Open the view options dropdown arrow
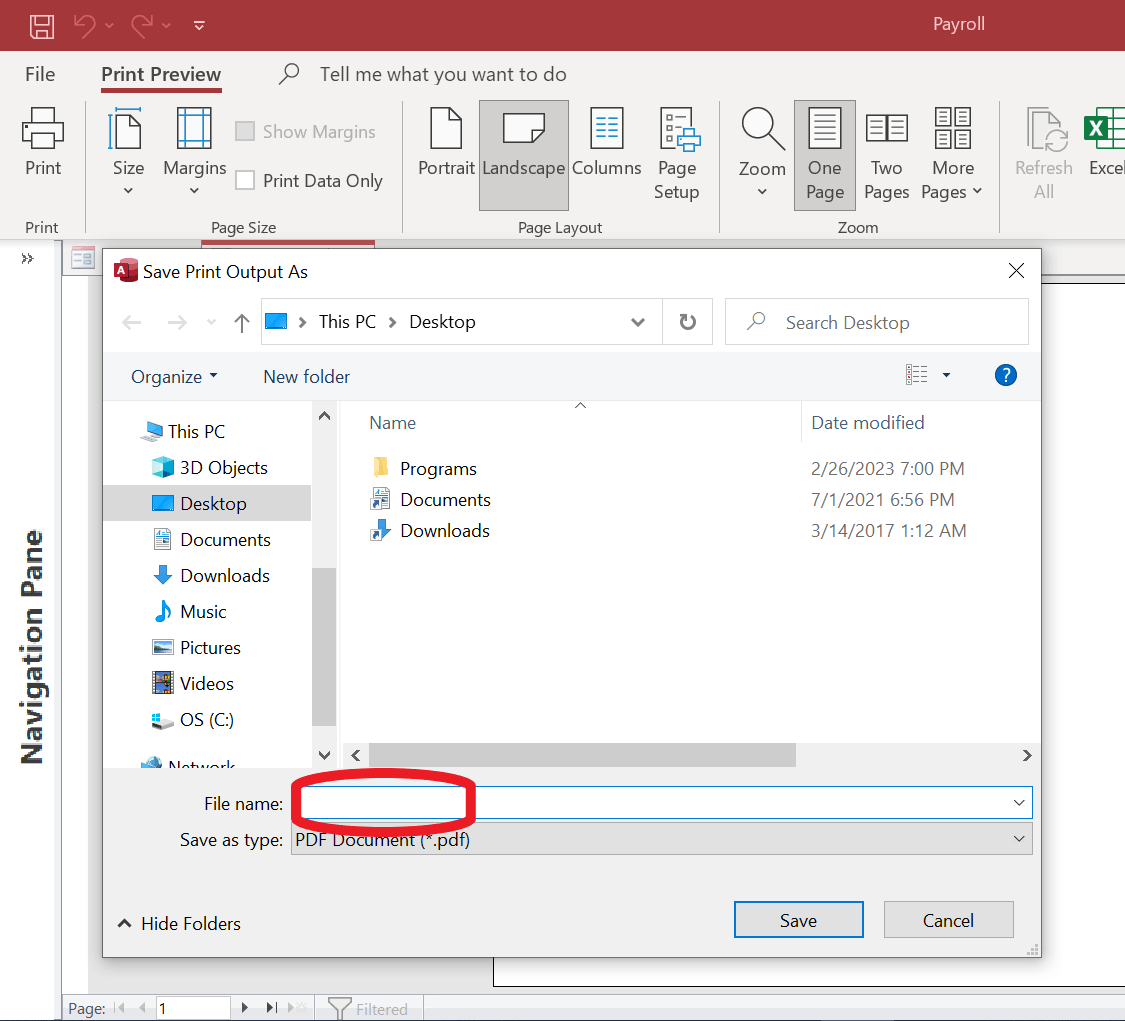 click(946, 375)
